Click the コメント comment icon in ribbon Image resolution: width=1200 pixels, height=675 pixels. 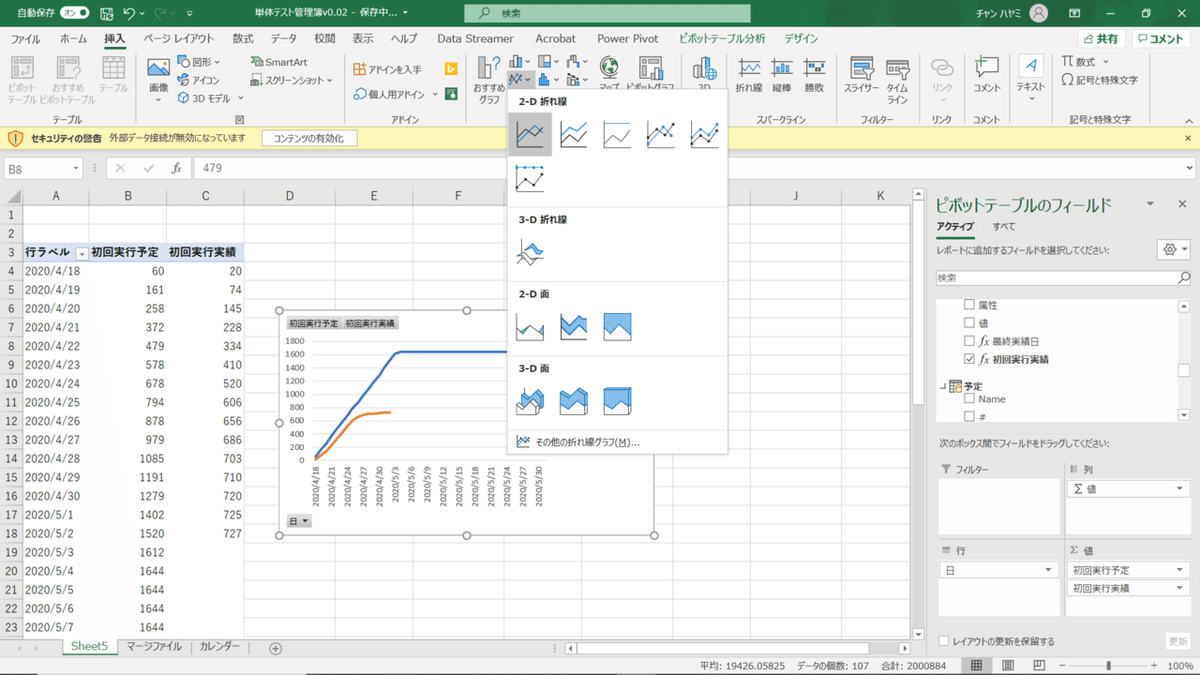(x=986, y=76)
